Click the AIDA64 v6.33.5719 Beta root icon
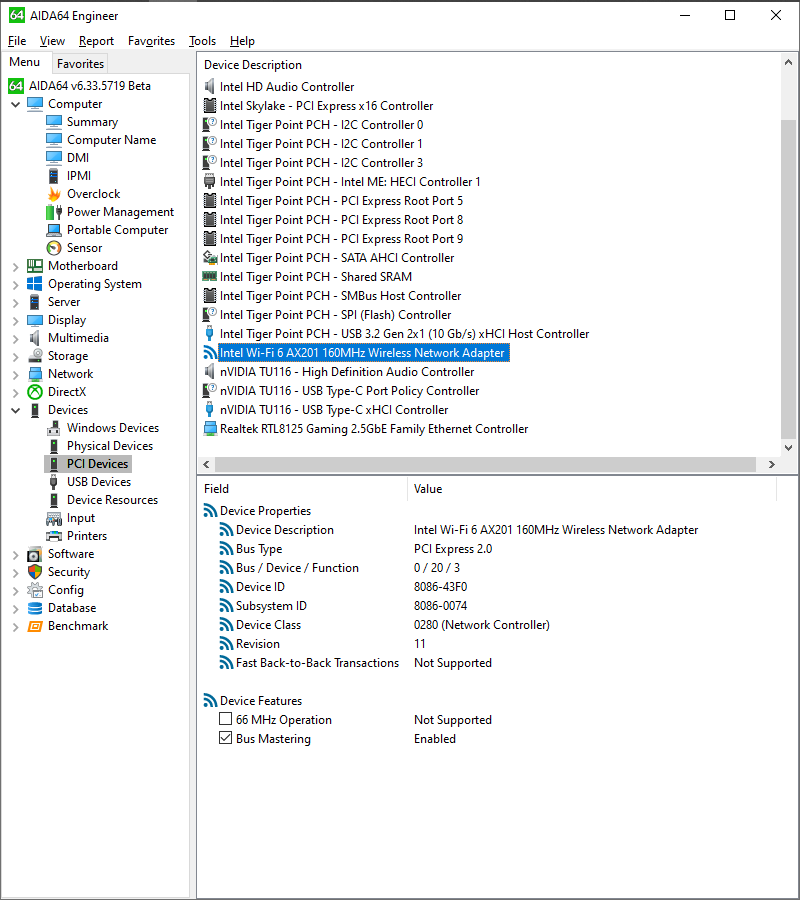Screen dimensions: 800x900 click(16, 86)
